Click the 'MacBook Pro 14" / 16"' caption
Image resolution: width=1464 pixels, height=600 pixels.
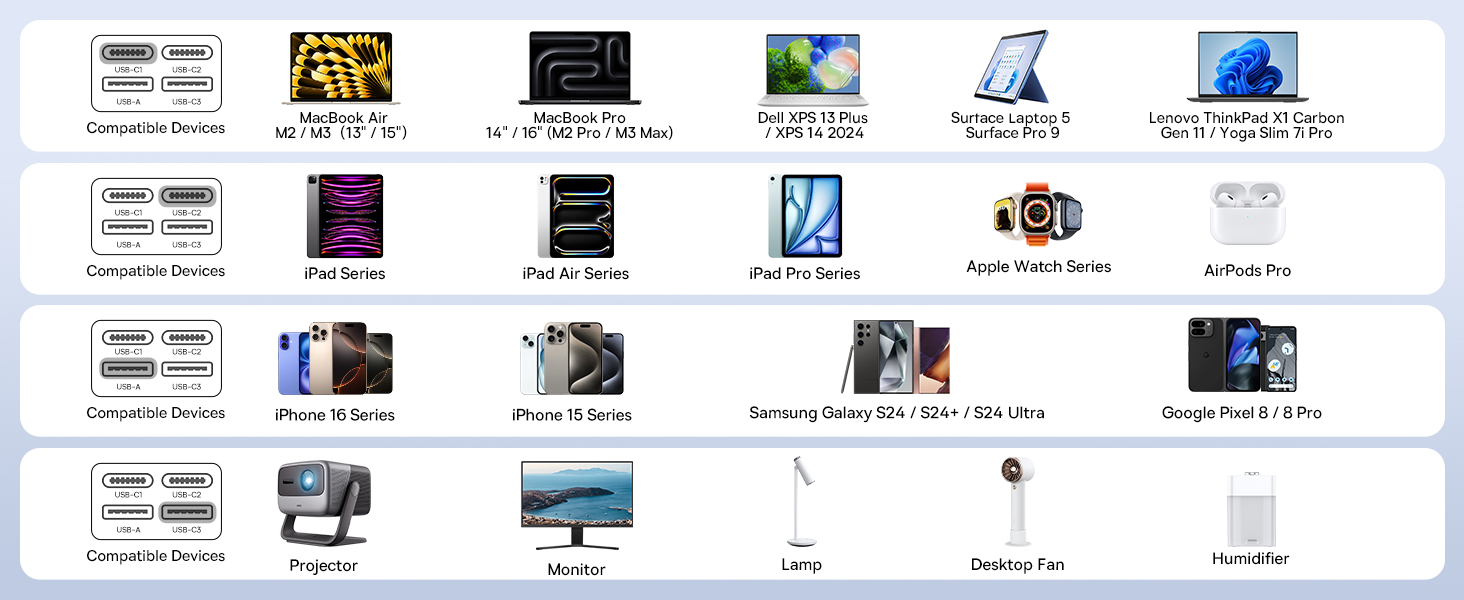click(580, 126)
